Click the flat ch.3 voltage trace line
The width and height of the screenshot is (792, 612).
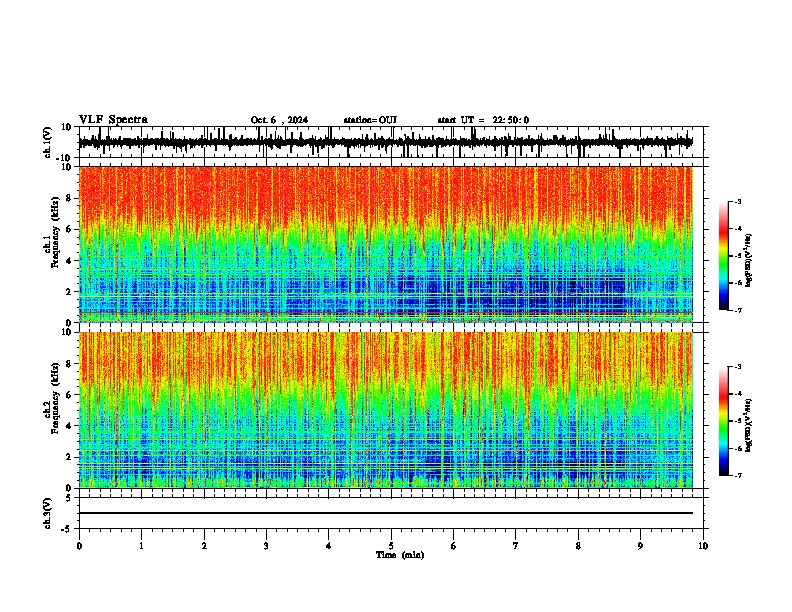386,513
